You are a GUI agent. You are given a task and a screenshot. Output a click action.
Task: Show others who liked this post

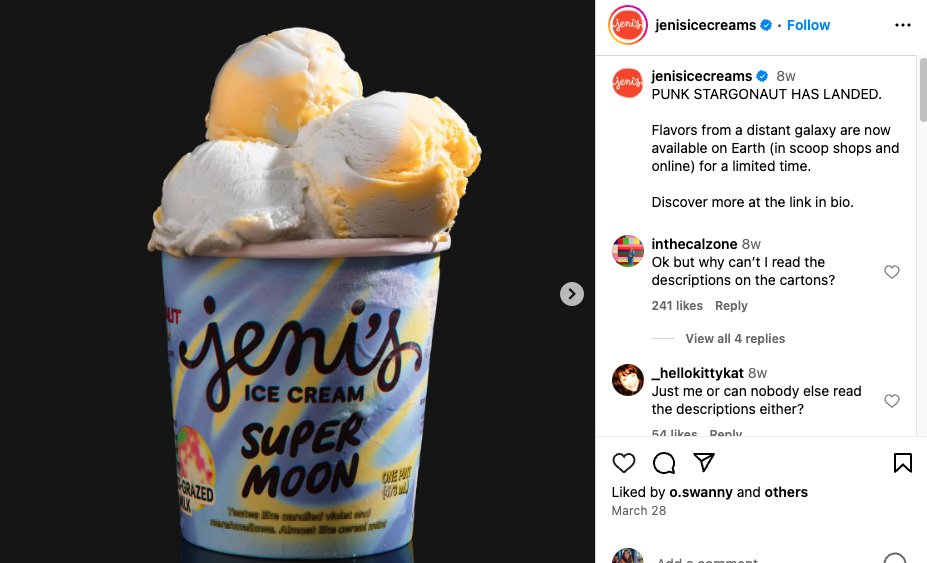point(786,492)
